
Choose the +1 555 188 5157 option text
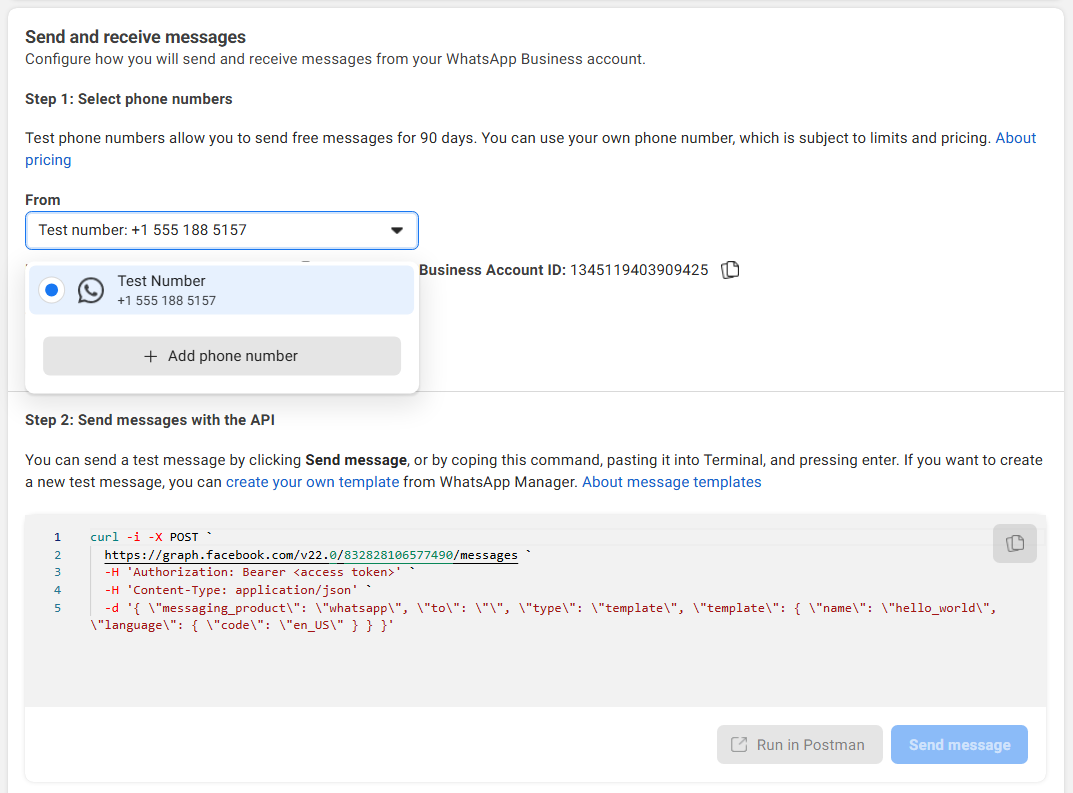tap(166, 300)
